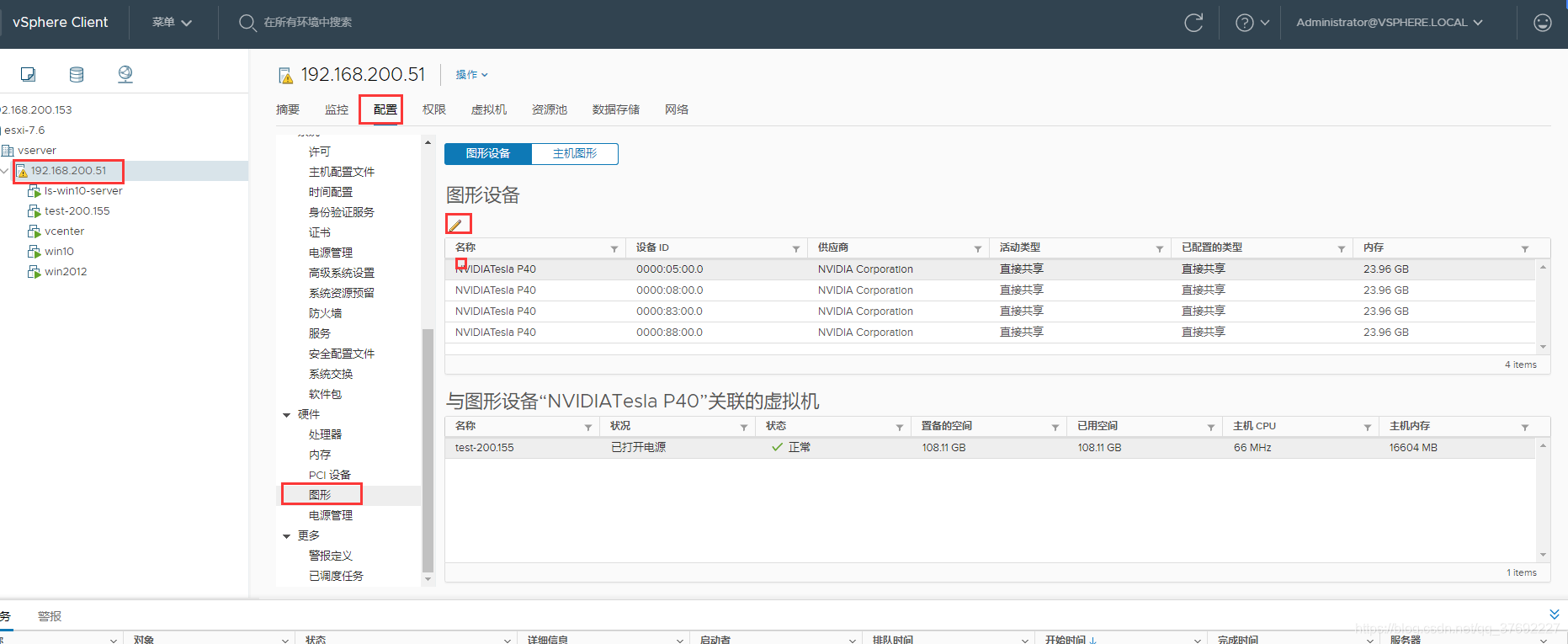Filter the 主机 CPU column
1568x644 pixels.
[1367, 428]
